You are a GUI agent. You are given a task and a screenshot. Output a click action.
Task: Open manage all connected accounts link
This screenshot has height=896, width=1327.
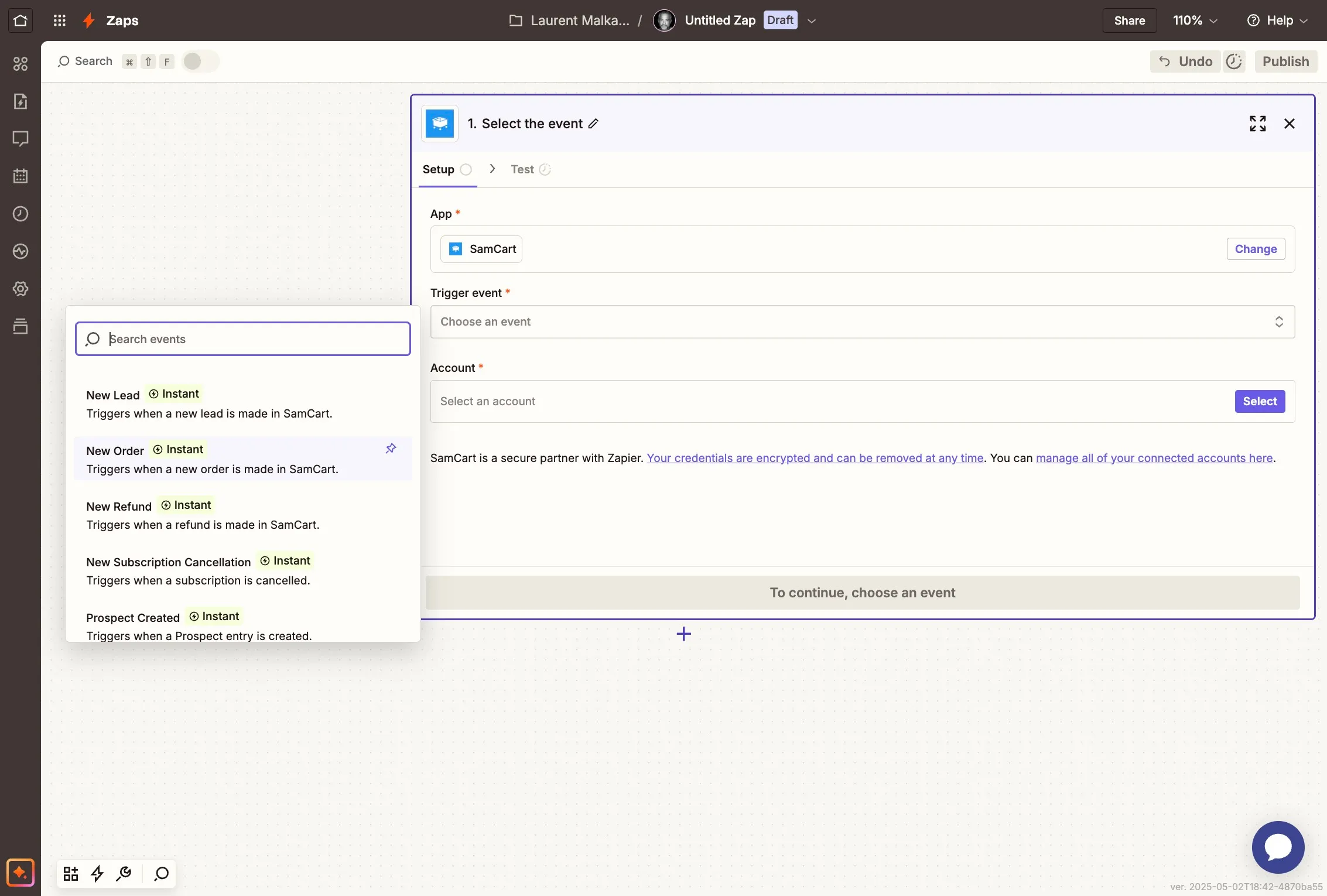click(x=1154, y=458)
